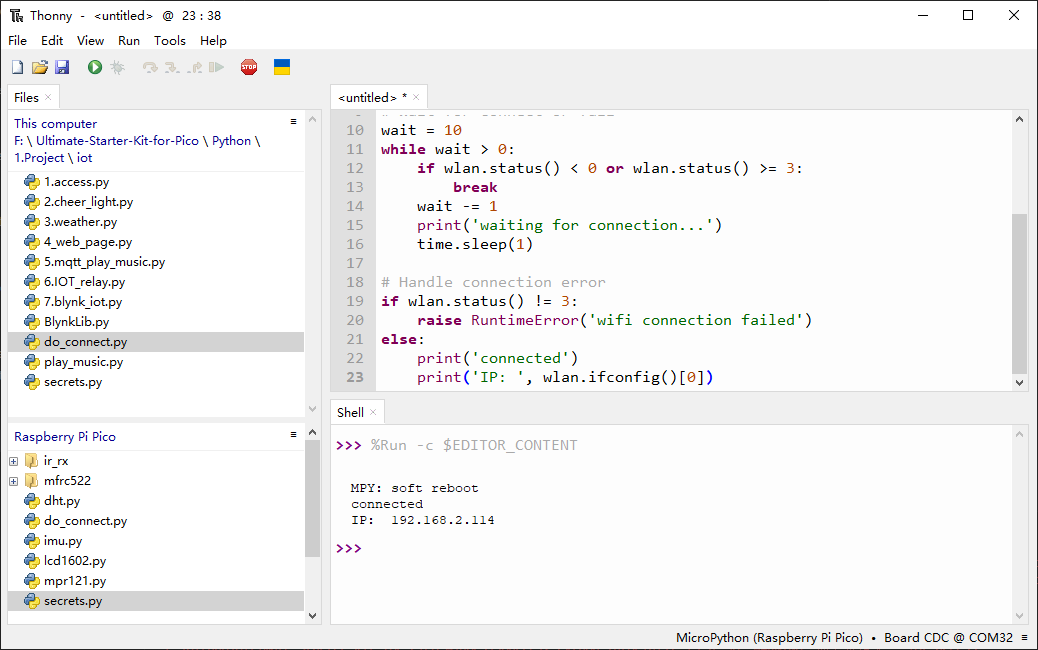The width and height of the screenshot is (1038, 650).
Task: Open the Tools menu
Action: click(x=170, y=40)
